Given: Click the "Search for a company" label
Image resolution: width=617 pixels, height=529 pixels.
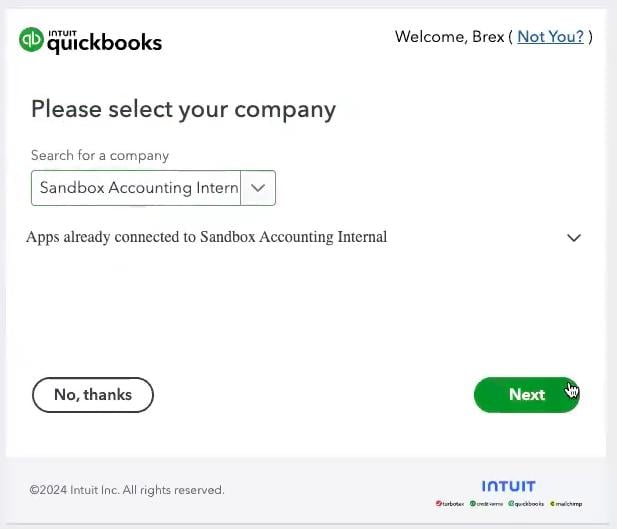Looking at the screenshot, I should [100, 155].
